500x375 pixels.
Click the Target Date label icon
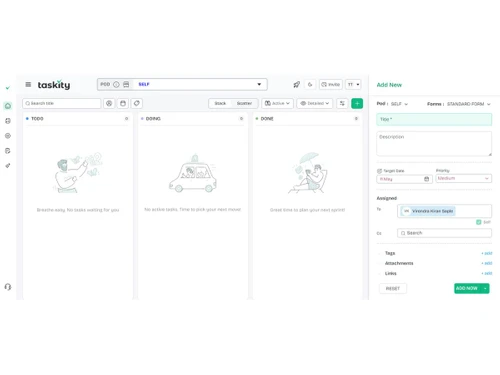tap(379, 171)
